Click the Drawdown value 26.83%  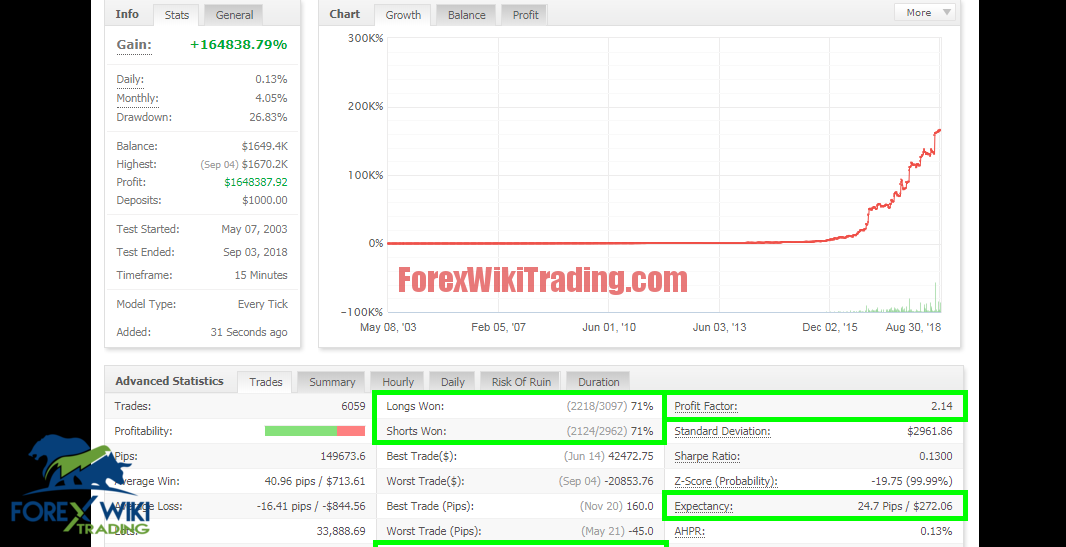coord(271,117)
